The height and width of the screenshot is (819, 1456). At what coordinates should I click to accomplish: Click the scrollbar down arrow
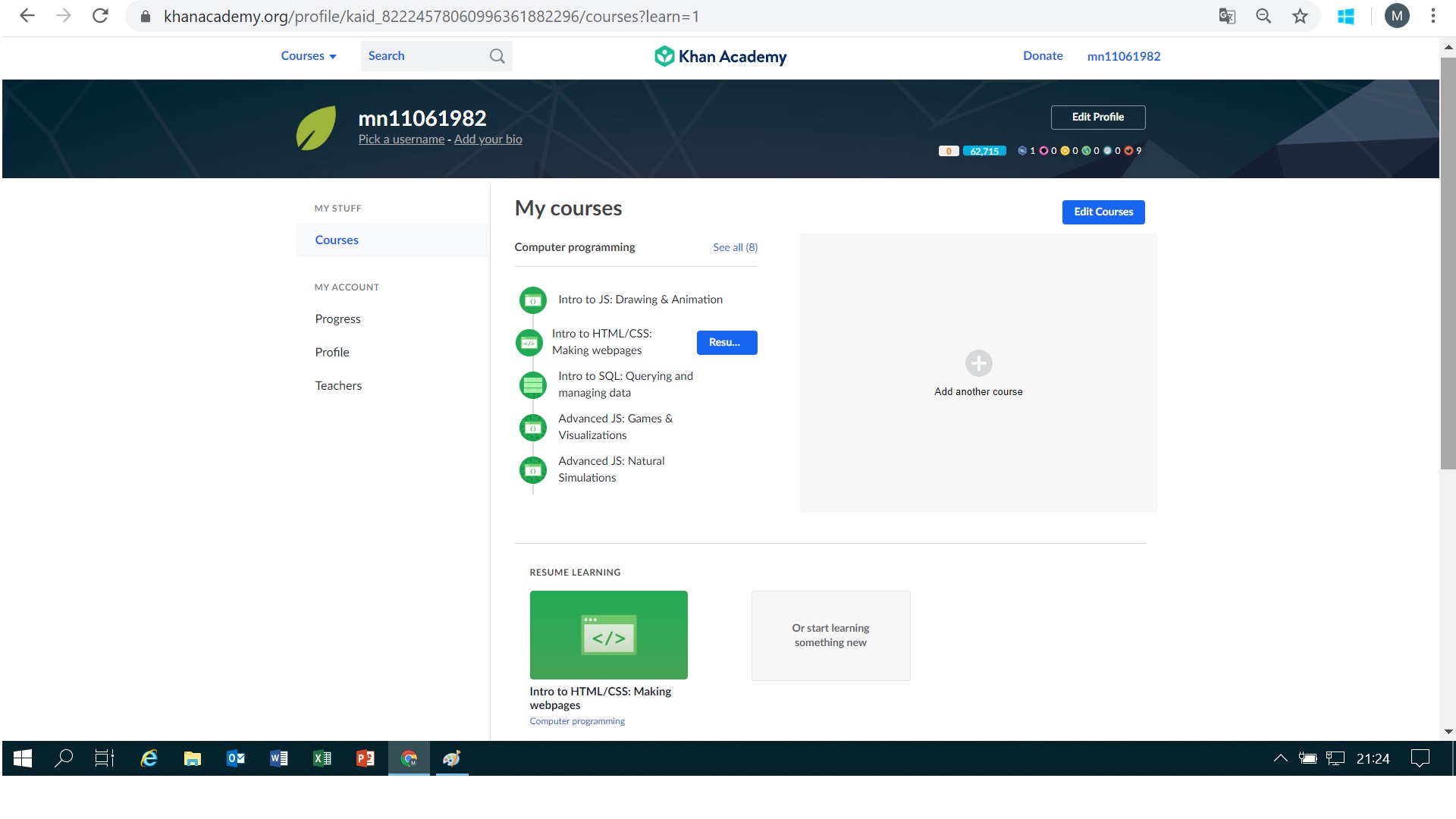coord(1448,732)
